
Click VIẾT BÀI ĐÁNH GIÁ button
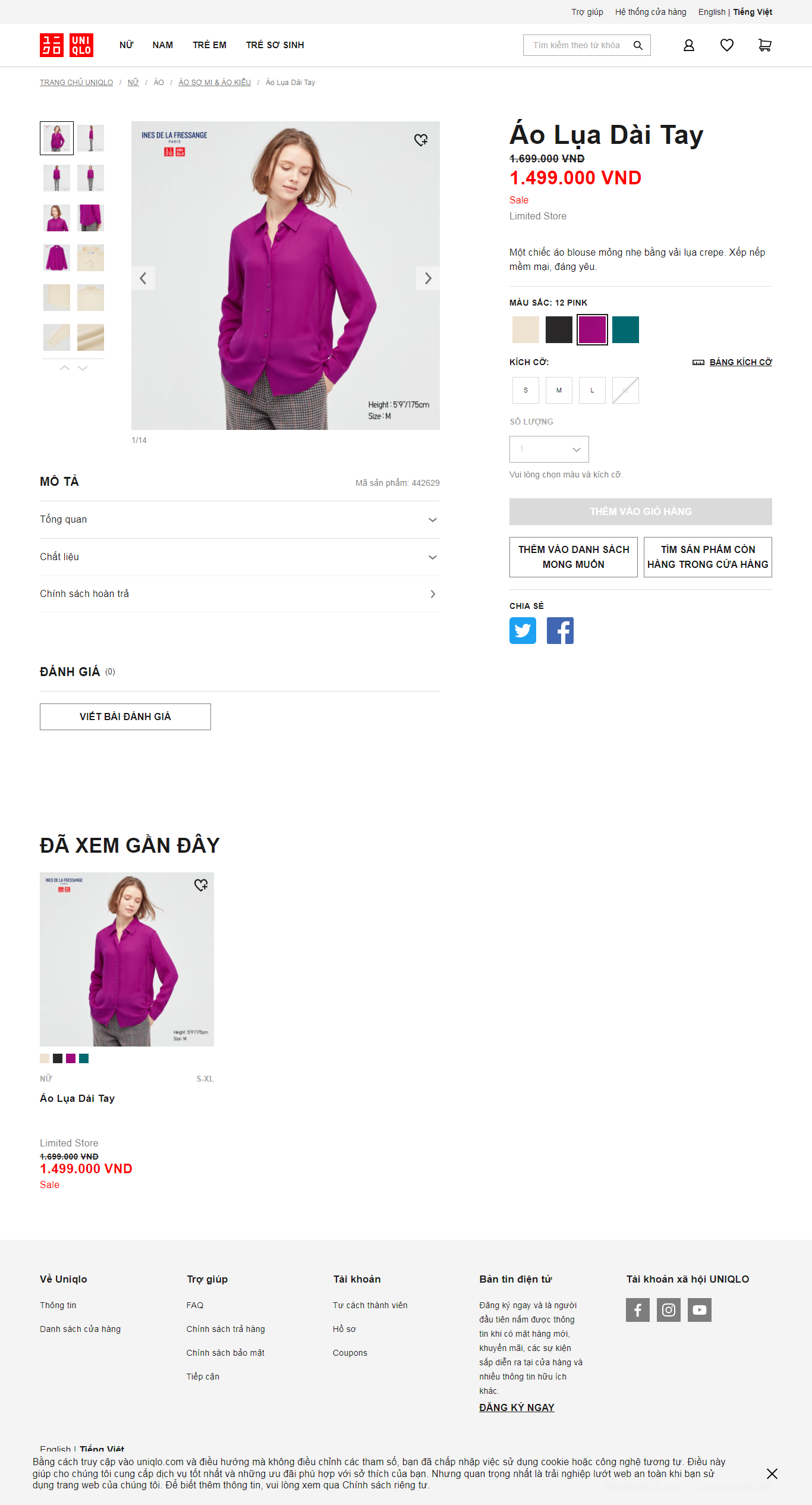pyautogui.click(x=125, y=717)
